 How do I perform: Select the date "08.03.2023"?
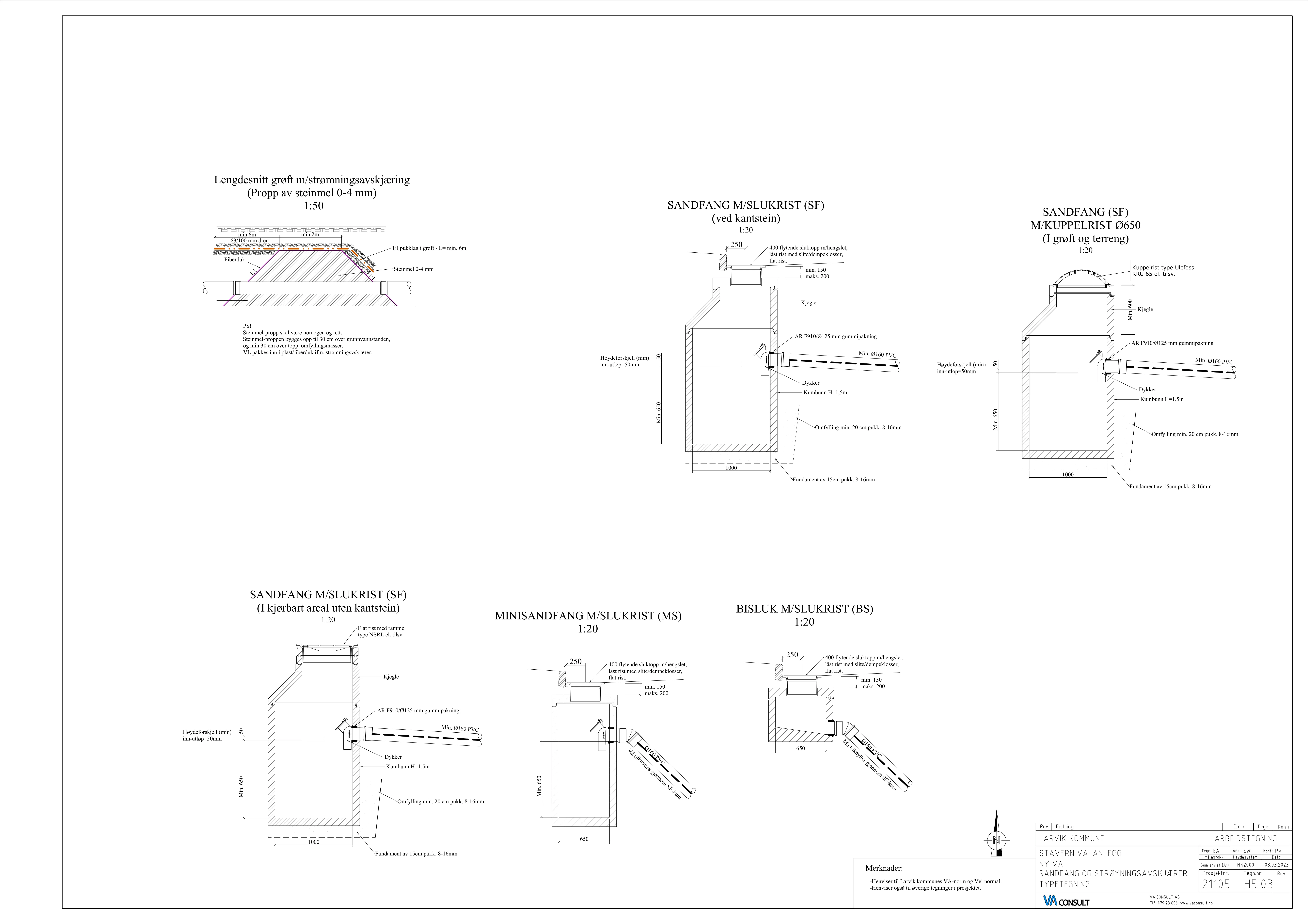coord(1277,865)
